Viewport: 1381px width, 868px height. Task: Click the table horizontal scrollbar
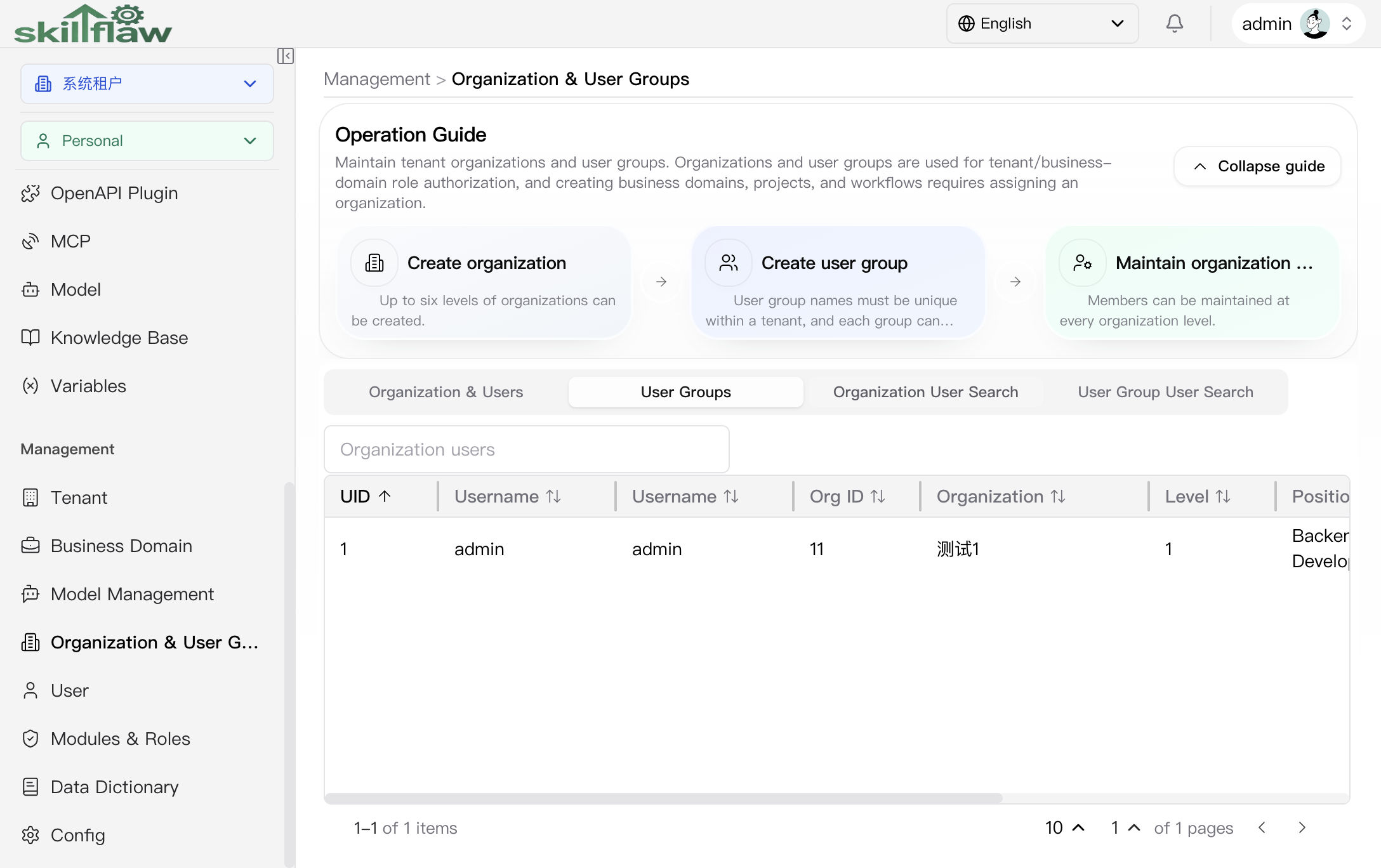coord(664,799)
